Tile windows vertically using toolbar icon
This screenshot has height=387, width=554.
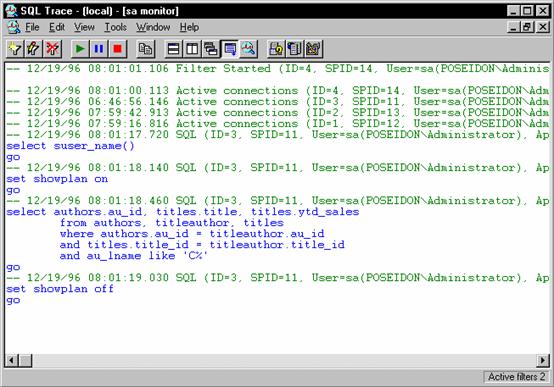[192, 49]
